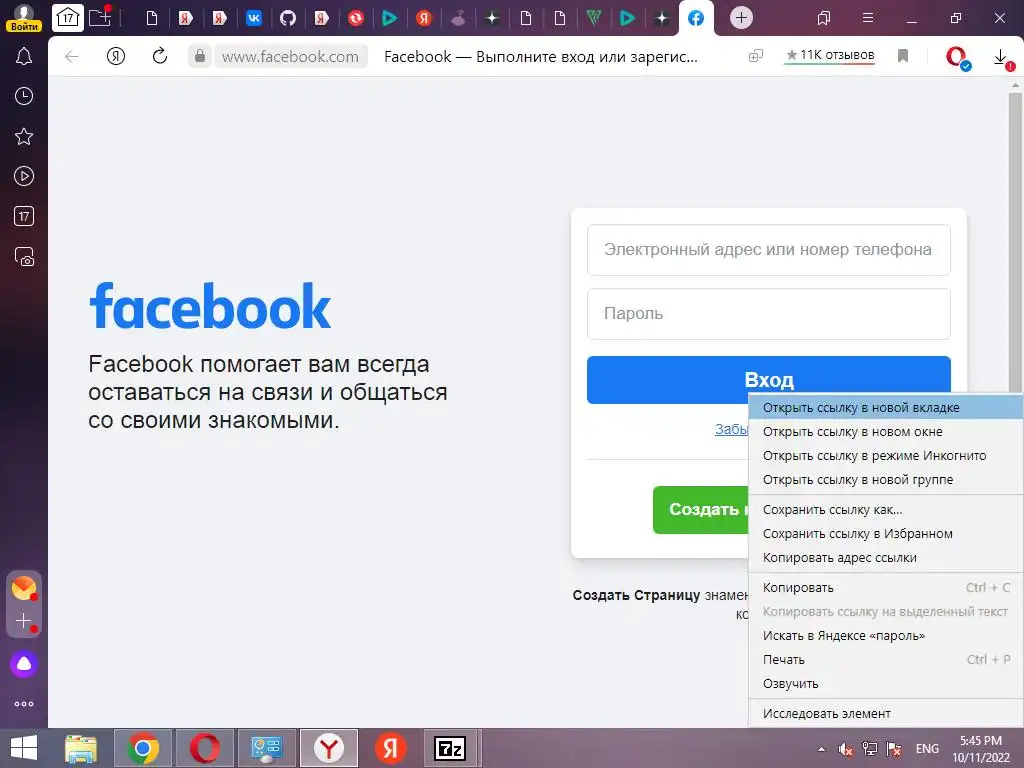Go back with the arrow button
The image size is (1024, 768).
pos(72,57)
